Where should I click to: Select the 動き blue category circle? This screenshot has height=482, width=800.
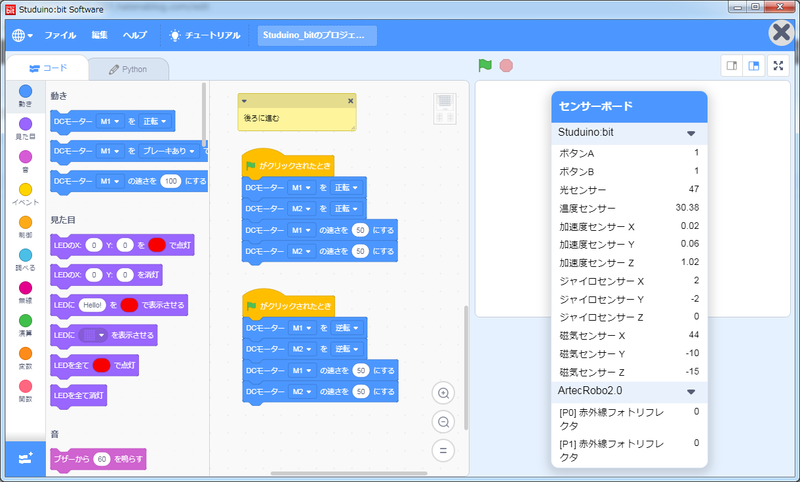(x=26, y=91)
